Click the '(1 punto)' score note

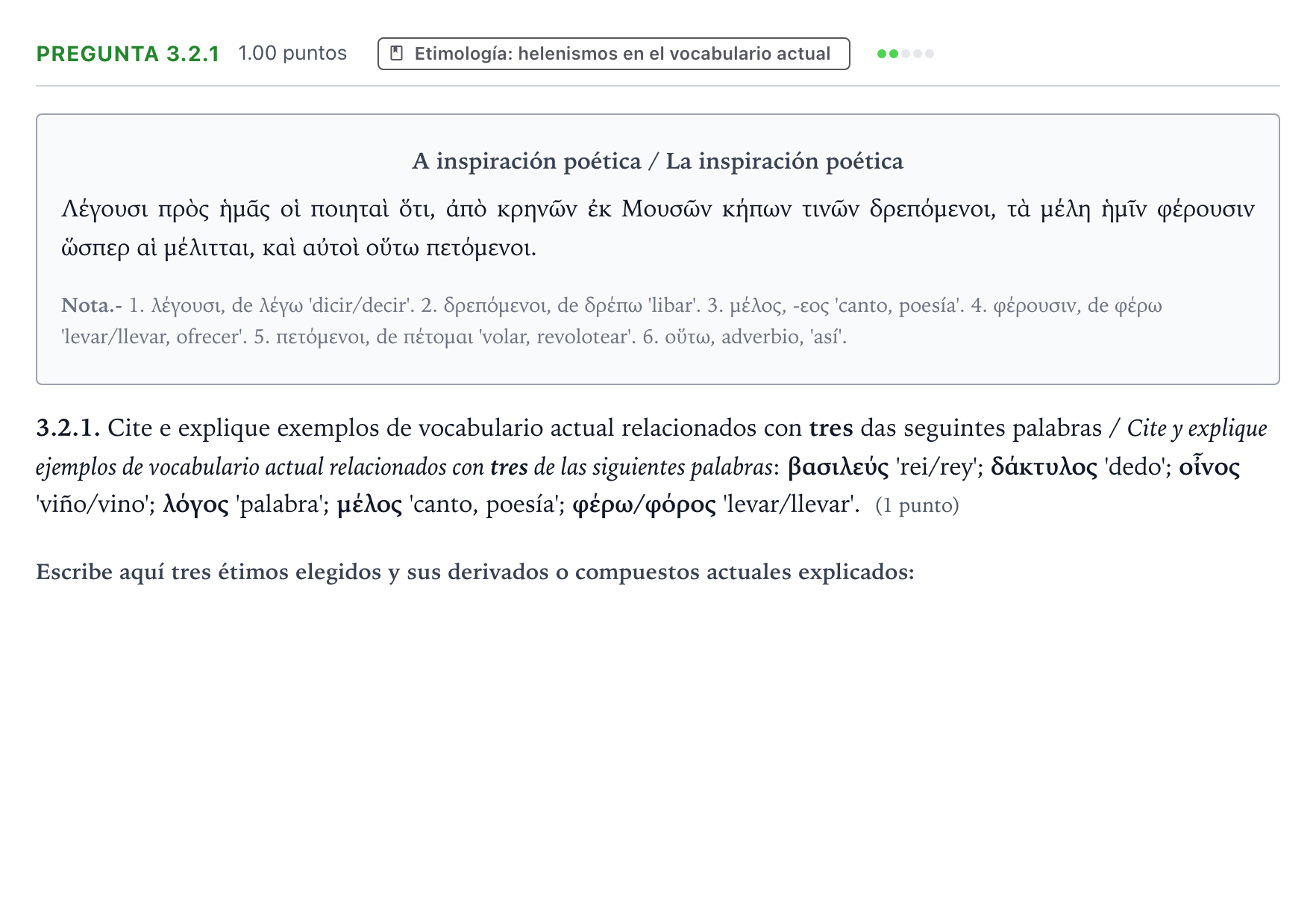pos(917,506)
